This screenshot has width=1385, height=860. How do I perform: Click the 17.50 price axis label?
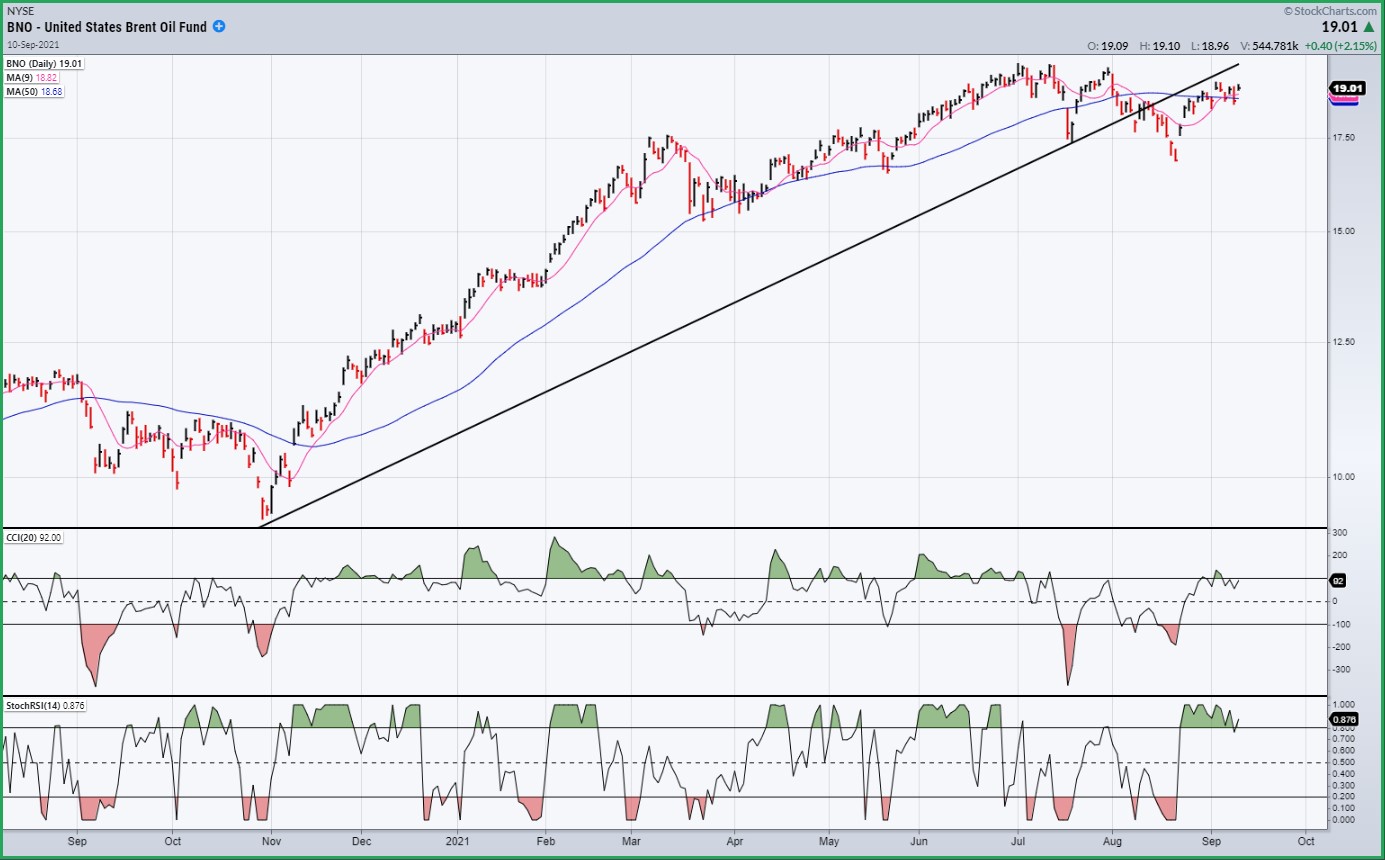pyautogui.click(x=1343, y=137)
